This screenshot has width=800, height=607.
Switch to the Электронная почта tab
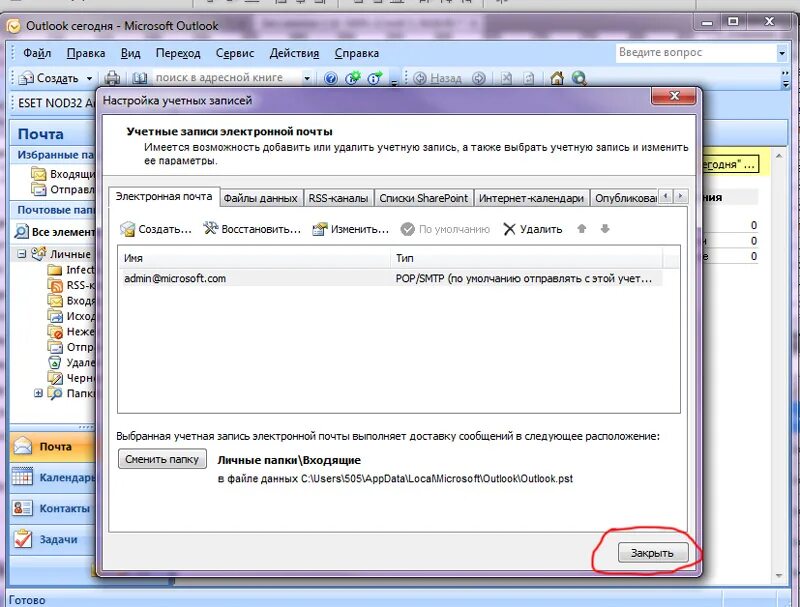(x=164, y=197)
